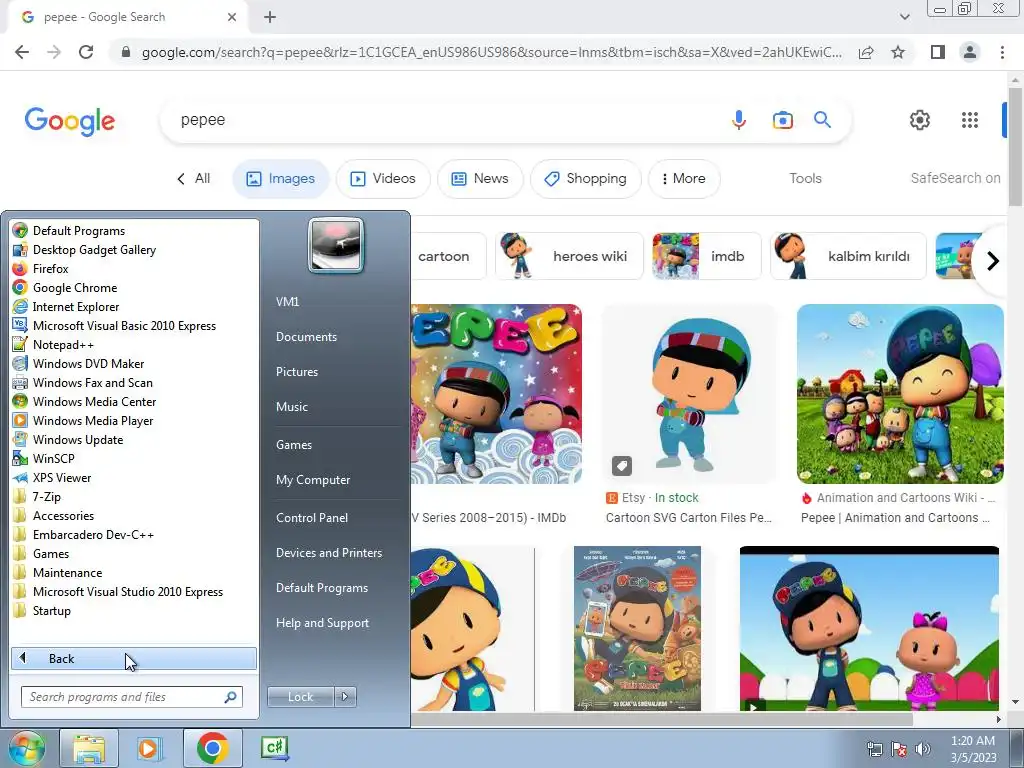Switch to the News tab
1024x768 pixels.
[x=480, y=178]
